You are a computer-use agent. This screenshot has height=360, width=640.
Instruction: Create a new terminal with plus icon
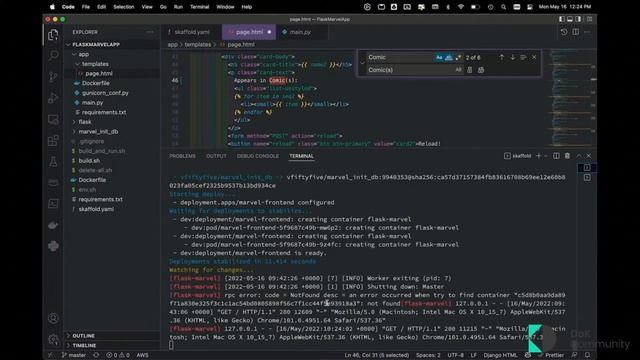pos(538,156)
